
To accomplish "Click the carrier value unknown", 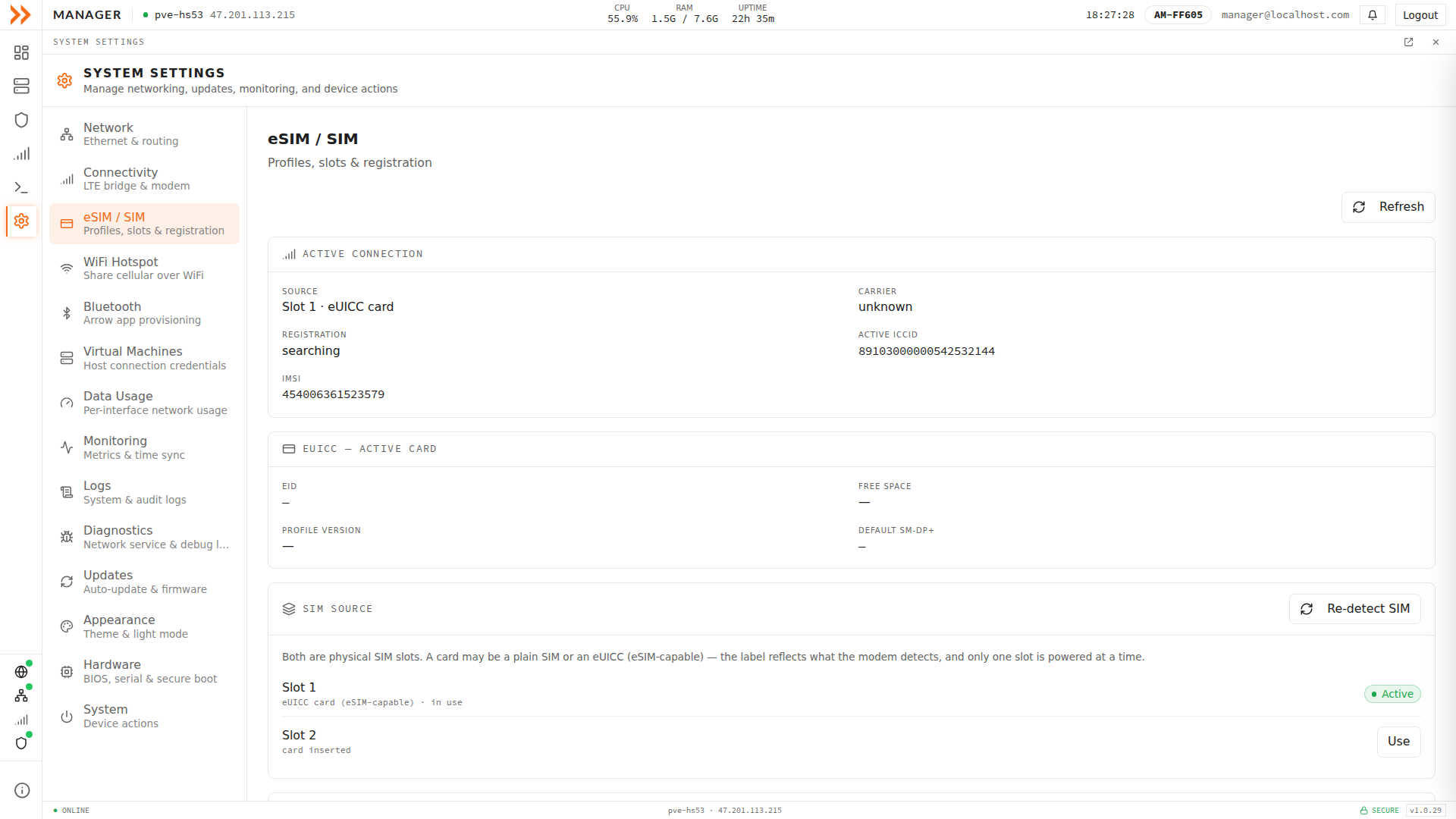I will tap(885, 306).
